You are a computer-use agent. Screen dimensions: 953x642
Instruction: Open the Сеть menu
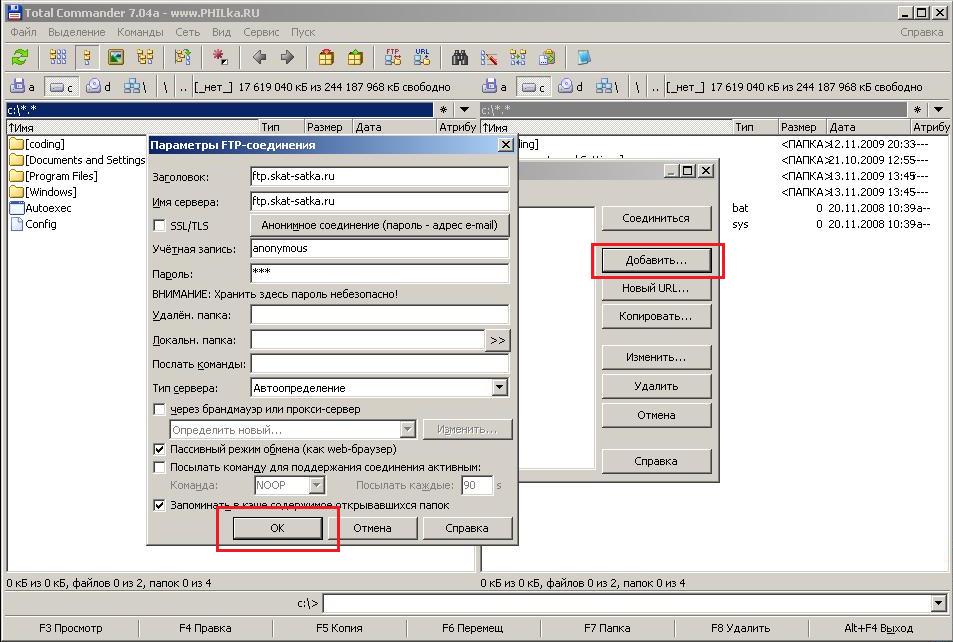(187, 32)
